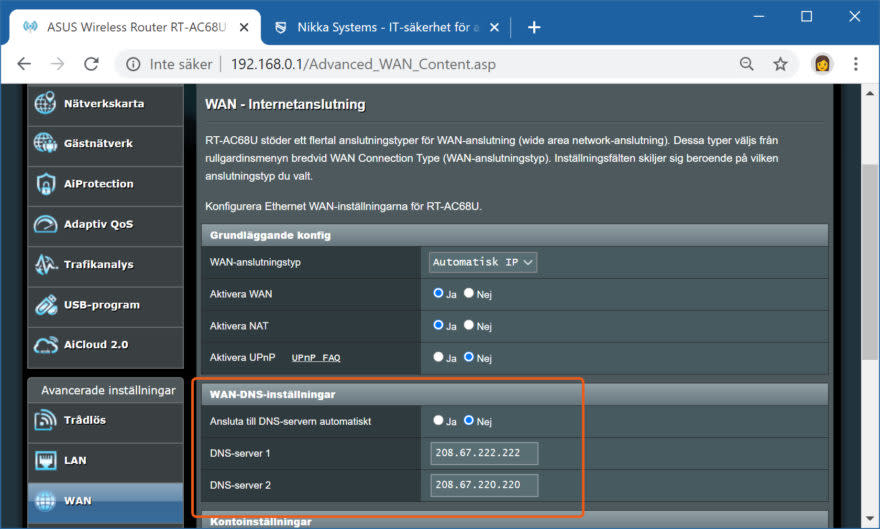
Task: Switch to the ASUS Wireless Router tab
Action: (x=135, y=27)
